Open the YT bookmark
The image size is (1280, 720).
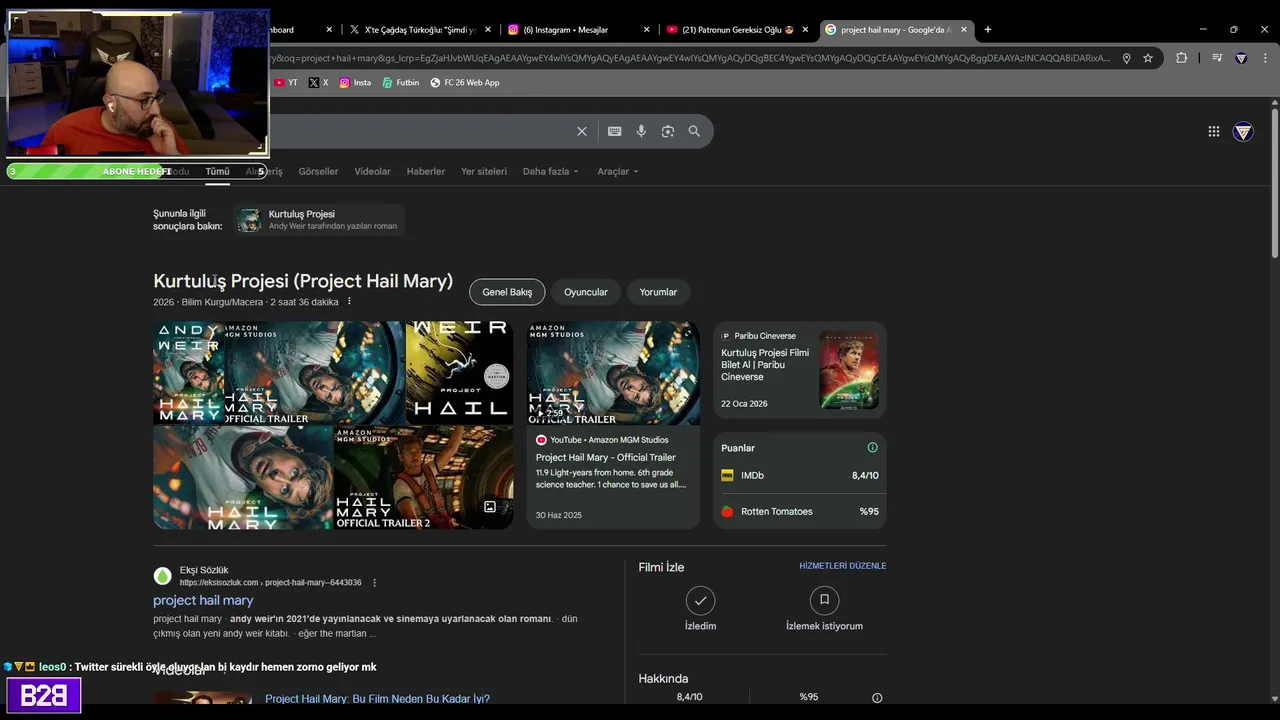[x=286, y=83]
